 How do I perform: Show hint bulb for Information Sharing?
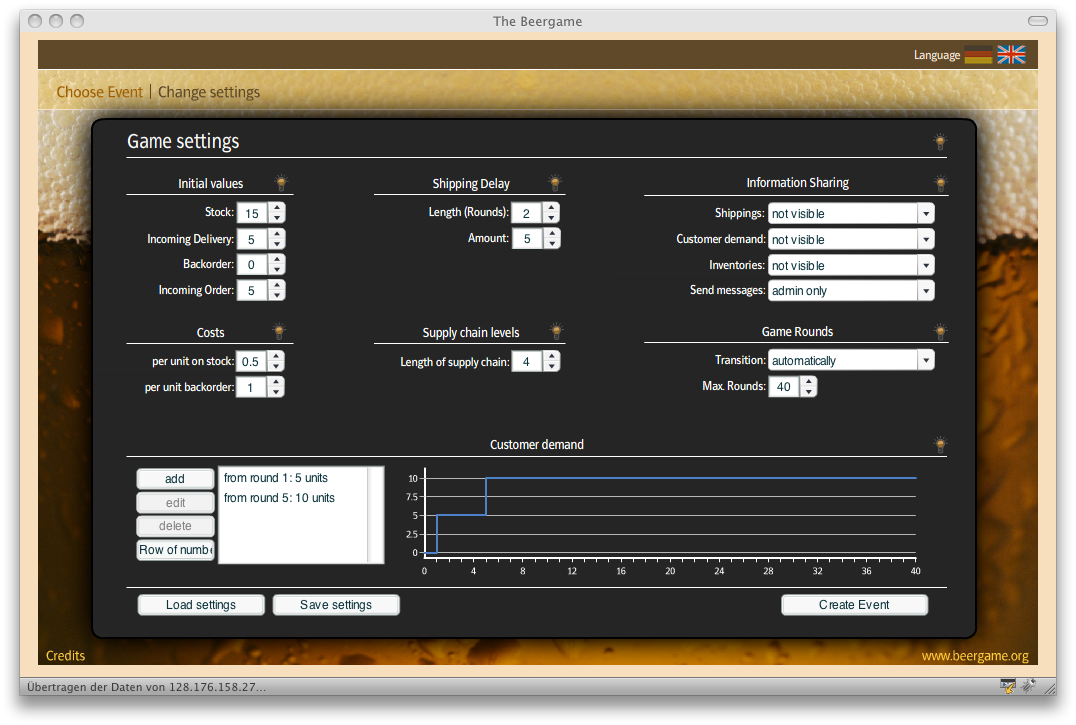940,183
